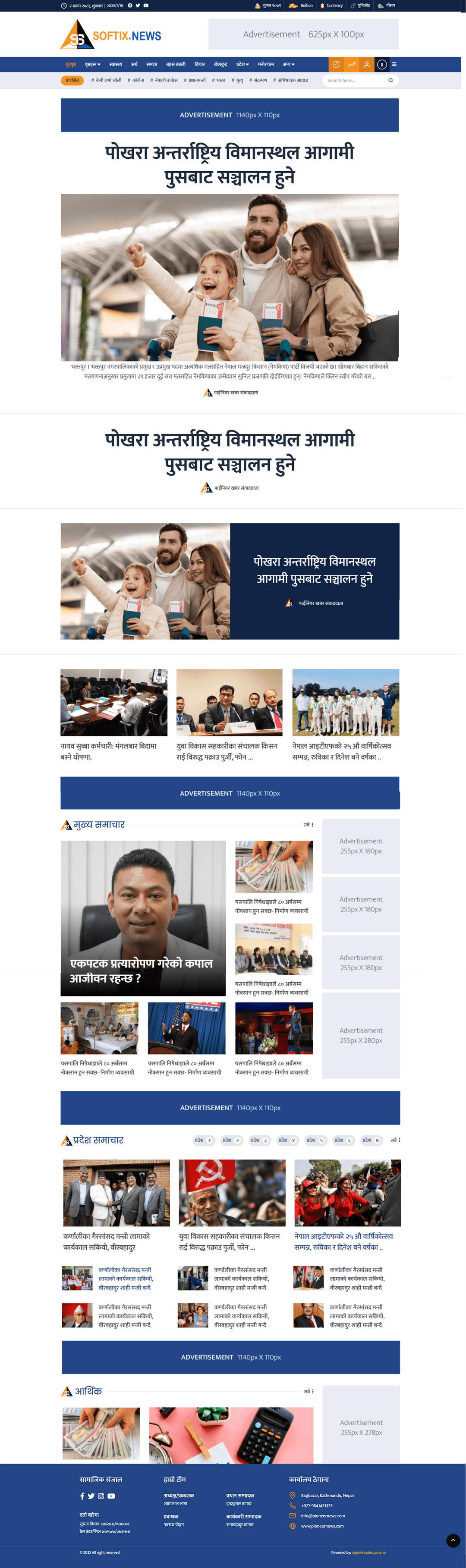Expand the पृष्ठहरू dropdown menu
The image size is (466, 1568).
click(93, 65)
